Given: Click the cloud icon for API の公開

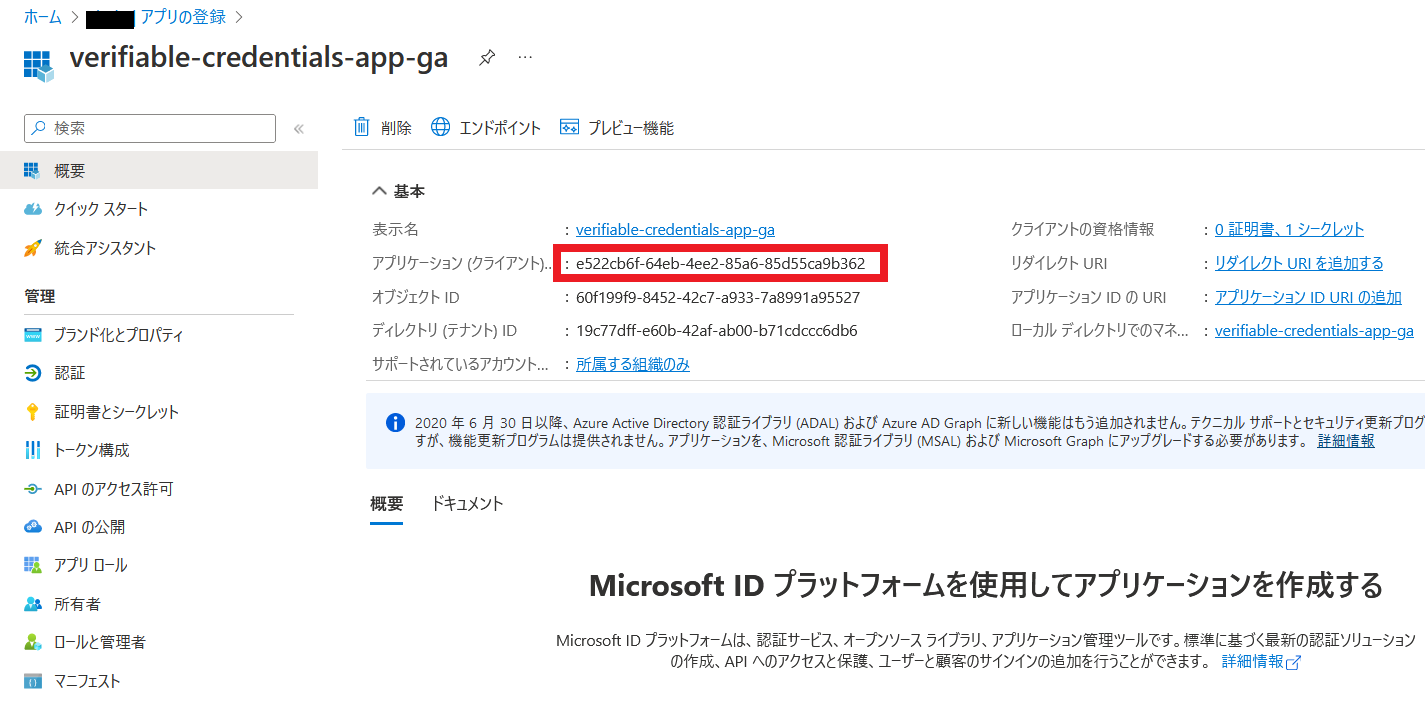Looking at the screenshot, I should 33,527.
